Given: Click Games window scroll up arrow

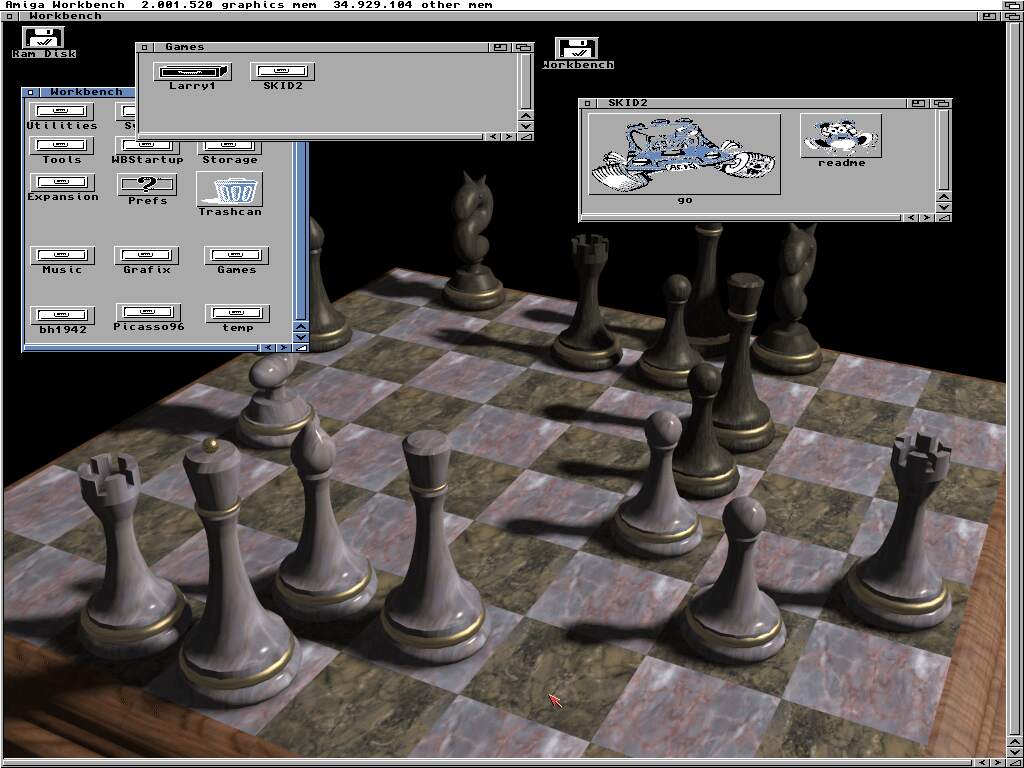Looking at the screenshot, I should pyautogui.click(x=526, y=116).
